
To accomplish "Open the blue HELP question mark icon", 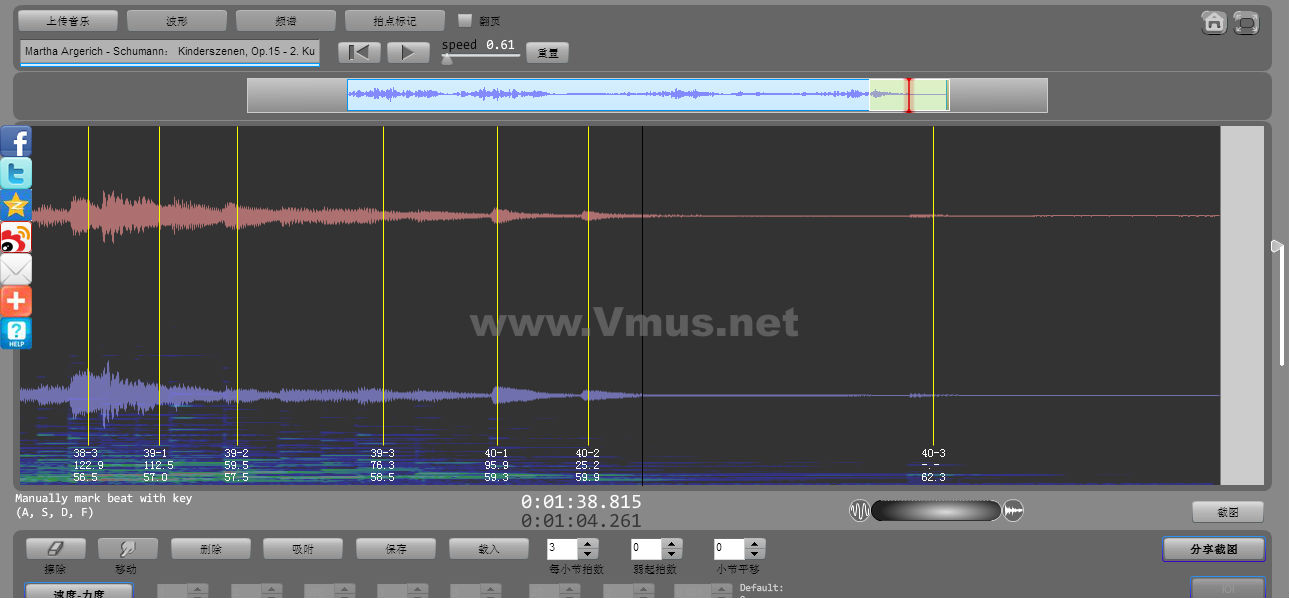I will [16, 333].
